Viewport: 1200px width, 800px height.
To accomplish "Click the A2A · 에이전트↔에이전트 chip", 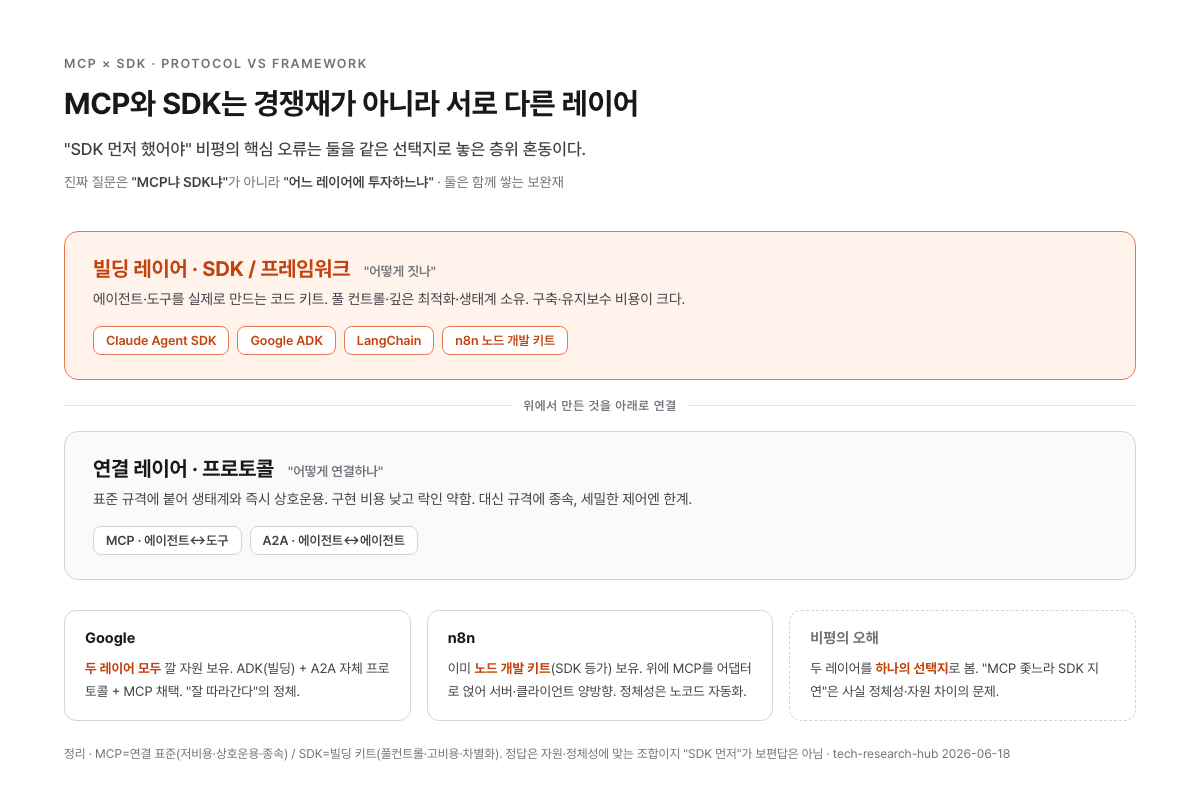I will (334, 540).
